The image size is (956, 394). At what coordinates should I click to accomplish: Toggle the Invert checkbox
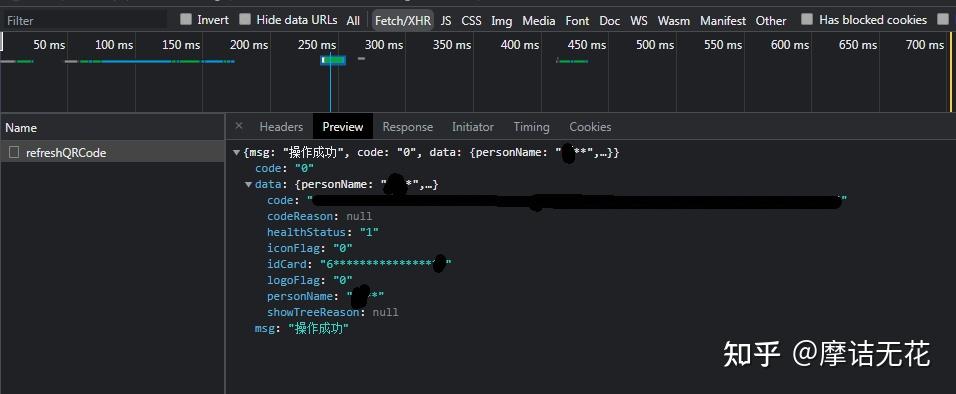186,20
